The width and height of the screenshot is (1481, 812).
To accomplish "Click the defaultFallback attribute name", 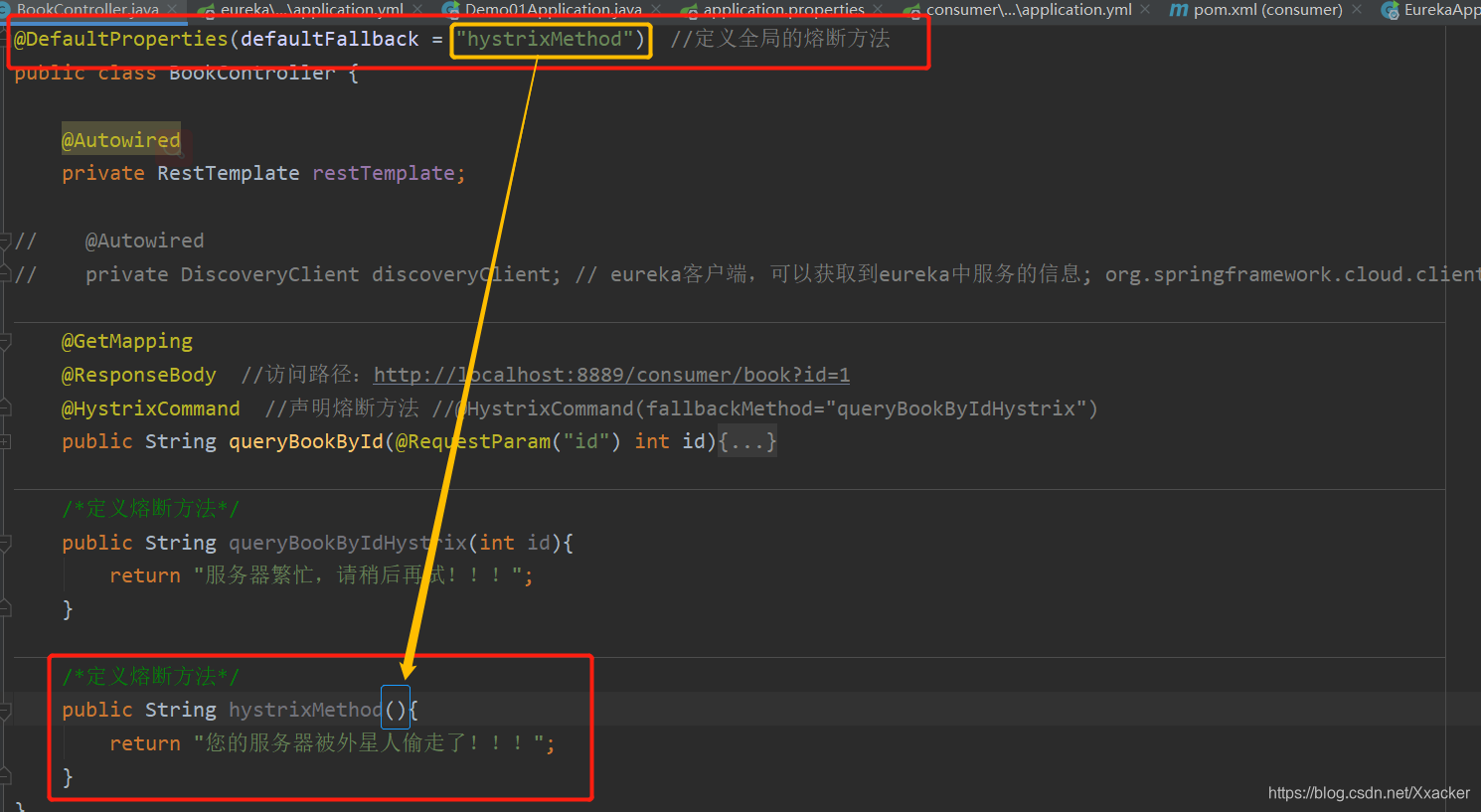I will click(330, 39).
